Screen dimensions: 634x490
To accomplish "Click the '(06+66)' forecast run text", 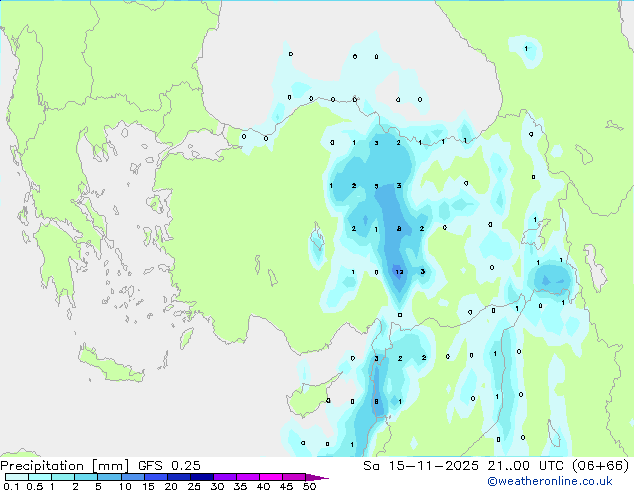I will click(x=600, y=466).
